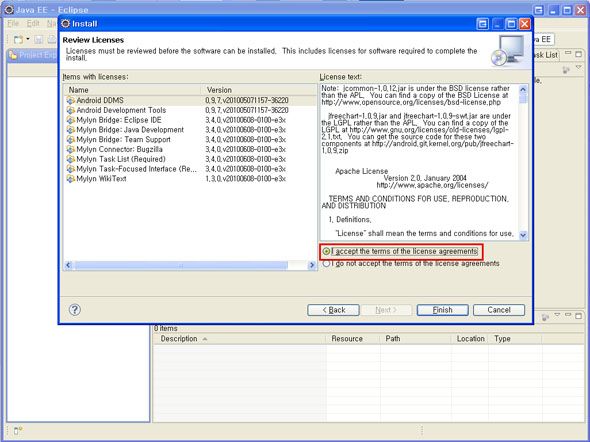590x442 pixels.
Task: Open the File menu in Eclipse window
Action: (13, 24)
